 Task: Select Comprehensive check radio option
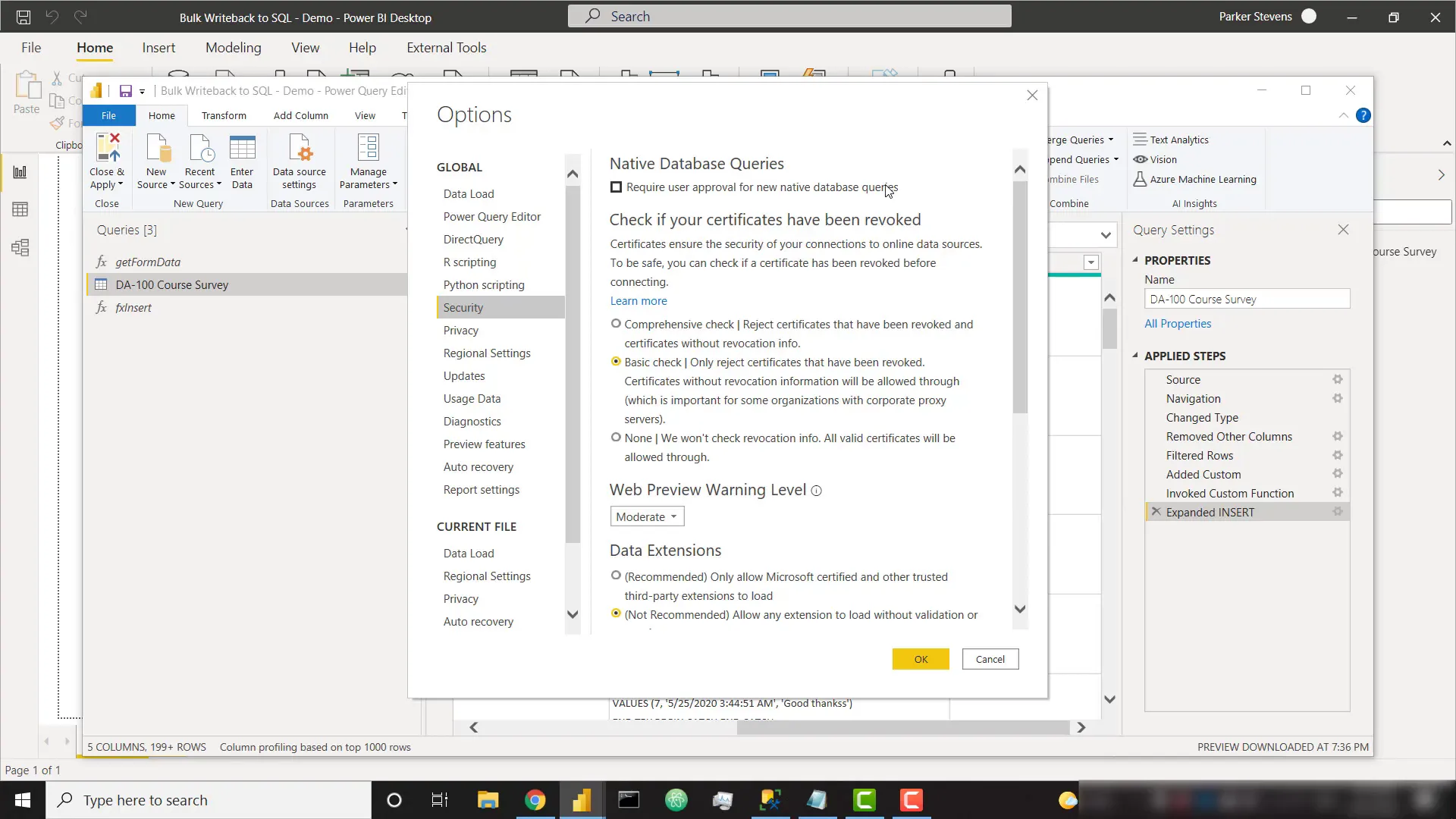click(x=616, y=324)
